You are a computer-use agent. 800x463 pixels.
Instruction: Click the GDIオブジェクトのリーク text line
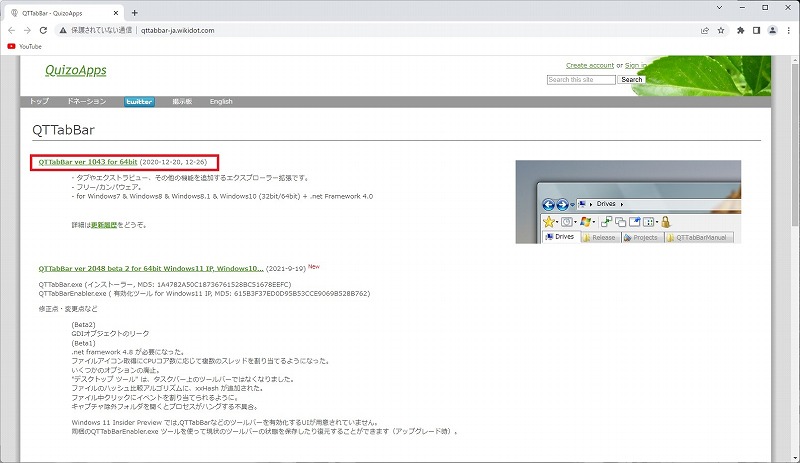[x=110, y=333]
